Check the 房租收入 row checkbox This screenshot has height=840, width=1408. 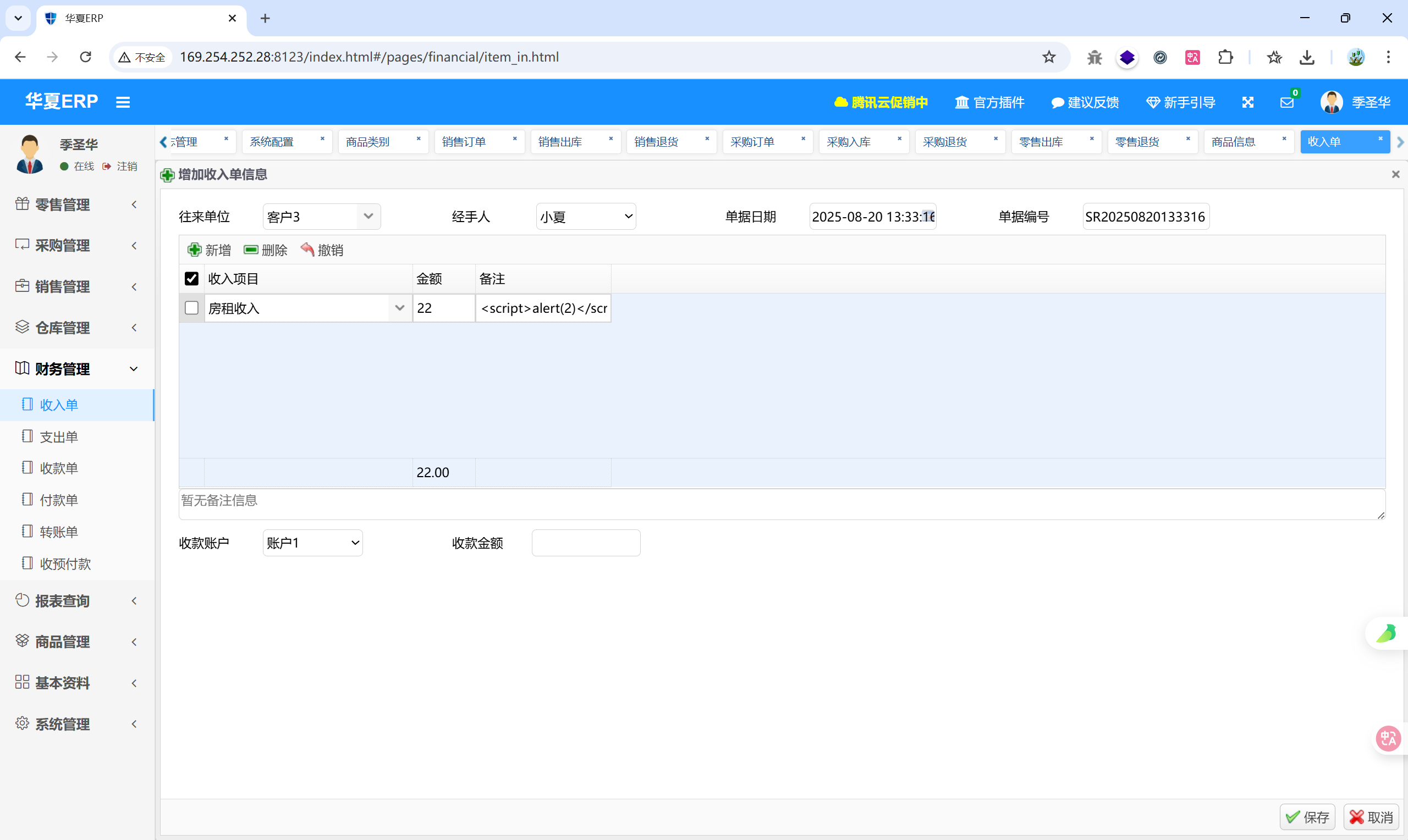coord(191,308)
